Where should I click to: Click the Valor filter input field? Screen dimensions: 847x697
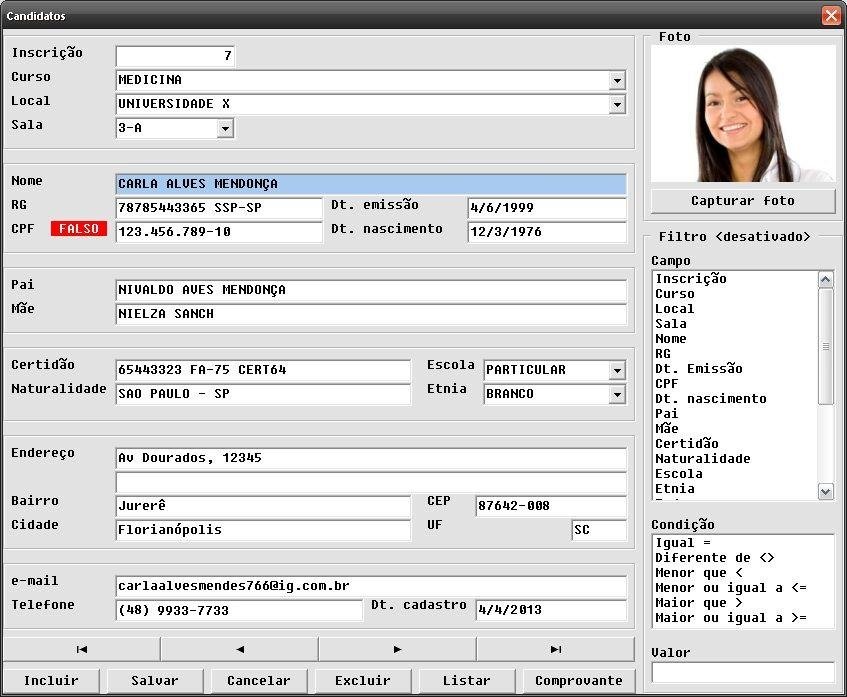[743, 673]
